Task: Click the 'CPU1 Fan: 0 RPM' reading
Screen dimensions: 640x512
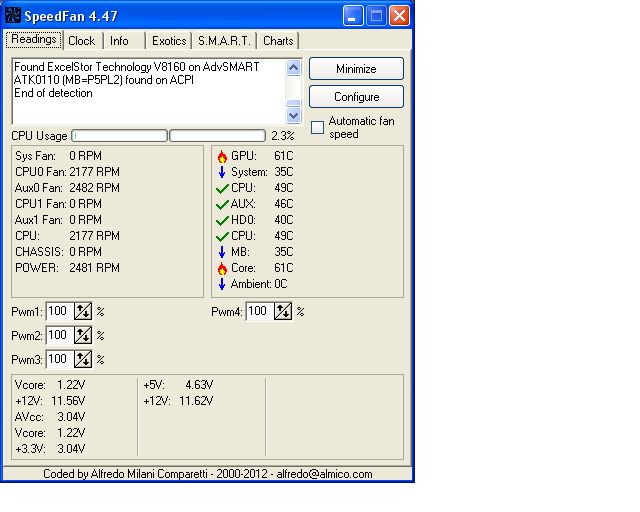Action: click(x=58, y=204)
